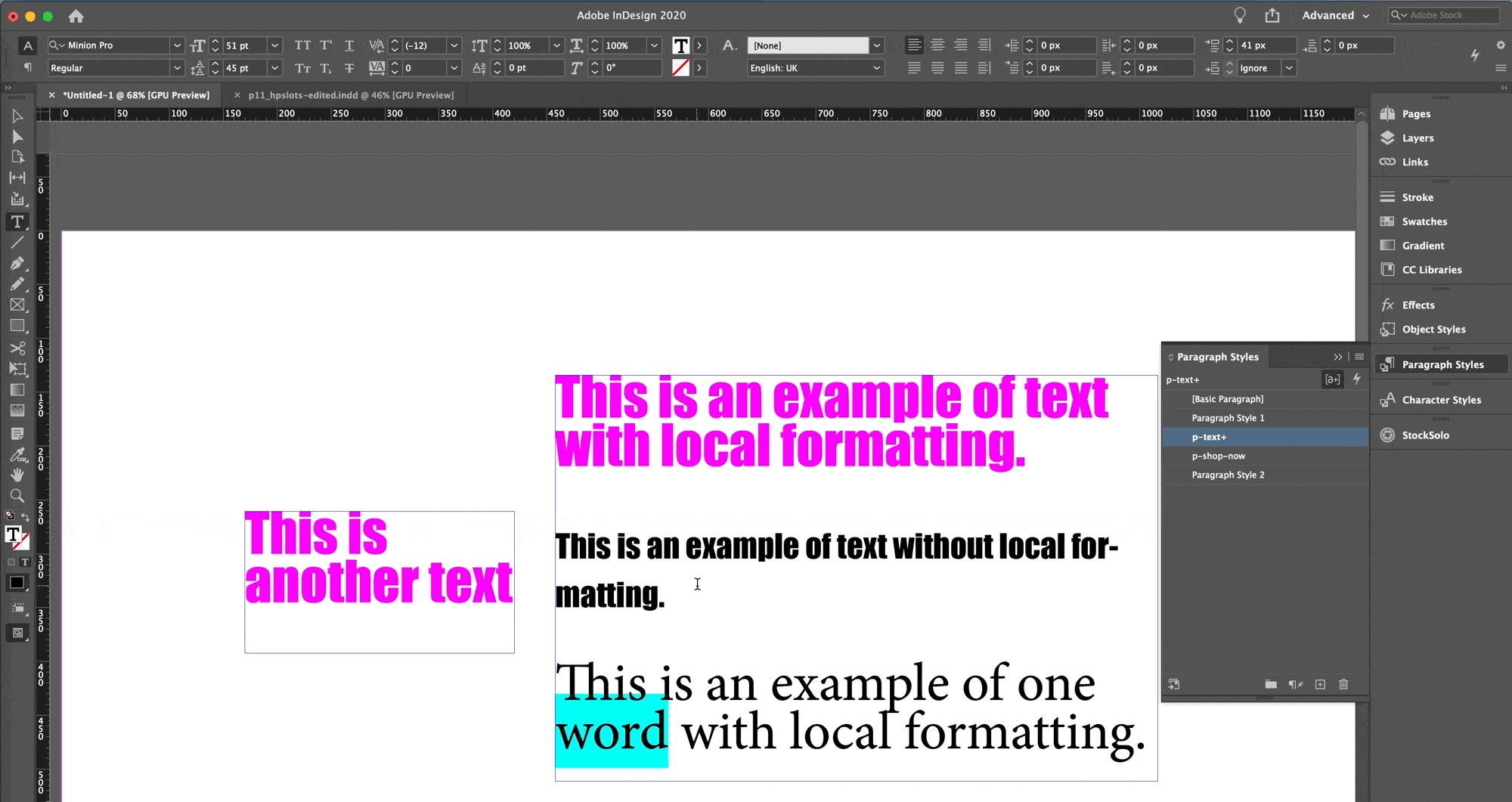Viewport: 1512px width, 802px height.
Task: Open the Advanced workspace switcher
Action: [1335, 15]
